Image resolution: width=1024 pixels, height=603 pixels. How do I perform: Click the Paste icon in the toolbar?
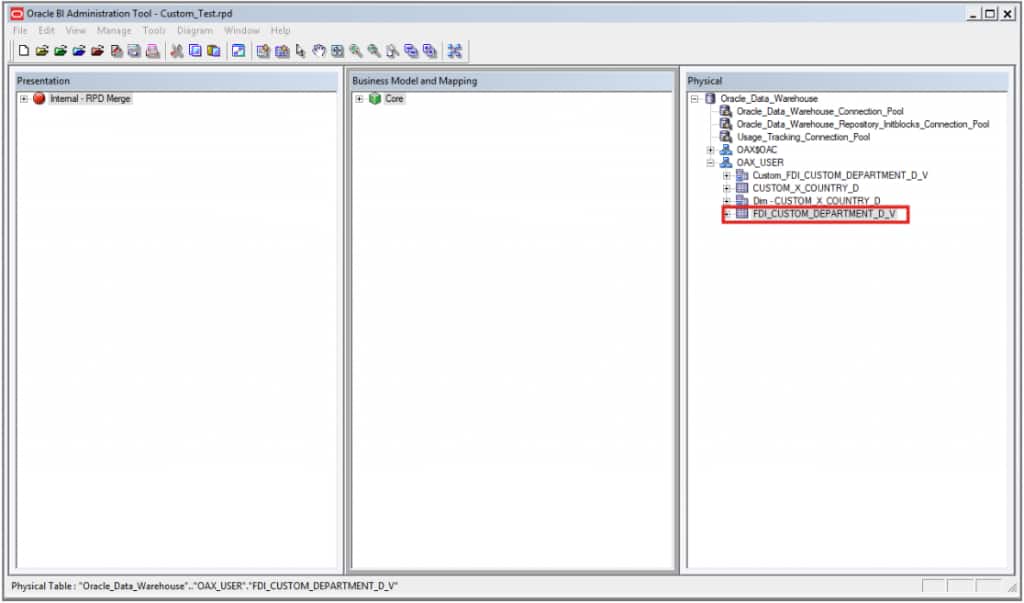tap(213, 51)
